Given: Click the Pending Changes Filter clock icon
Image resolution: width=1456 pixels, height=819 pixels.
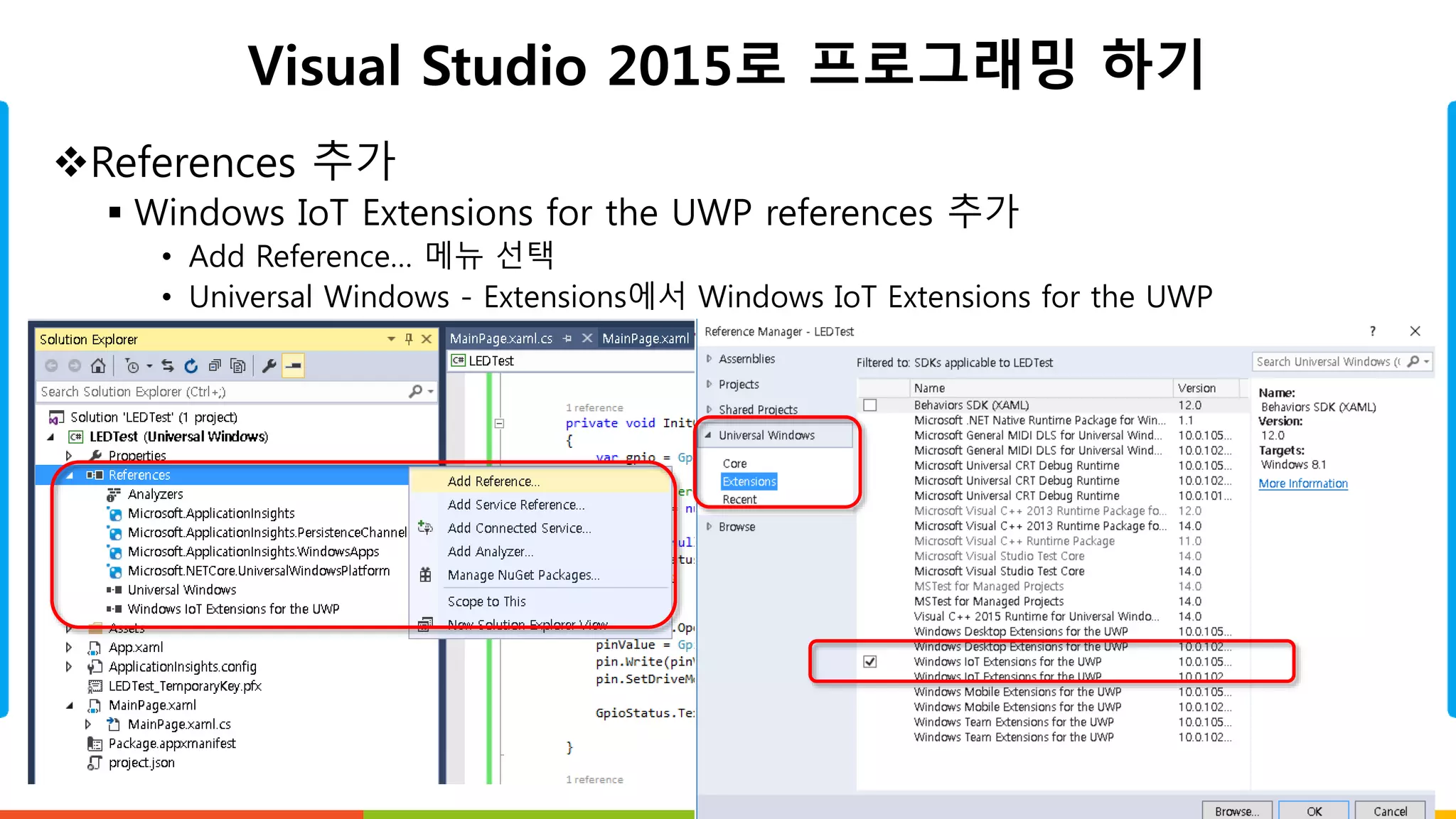Looking at the screenshot, I should tap(132, 366).
